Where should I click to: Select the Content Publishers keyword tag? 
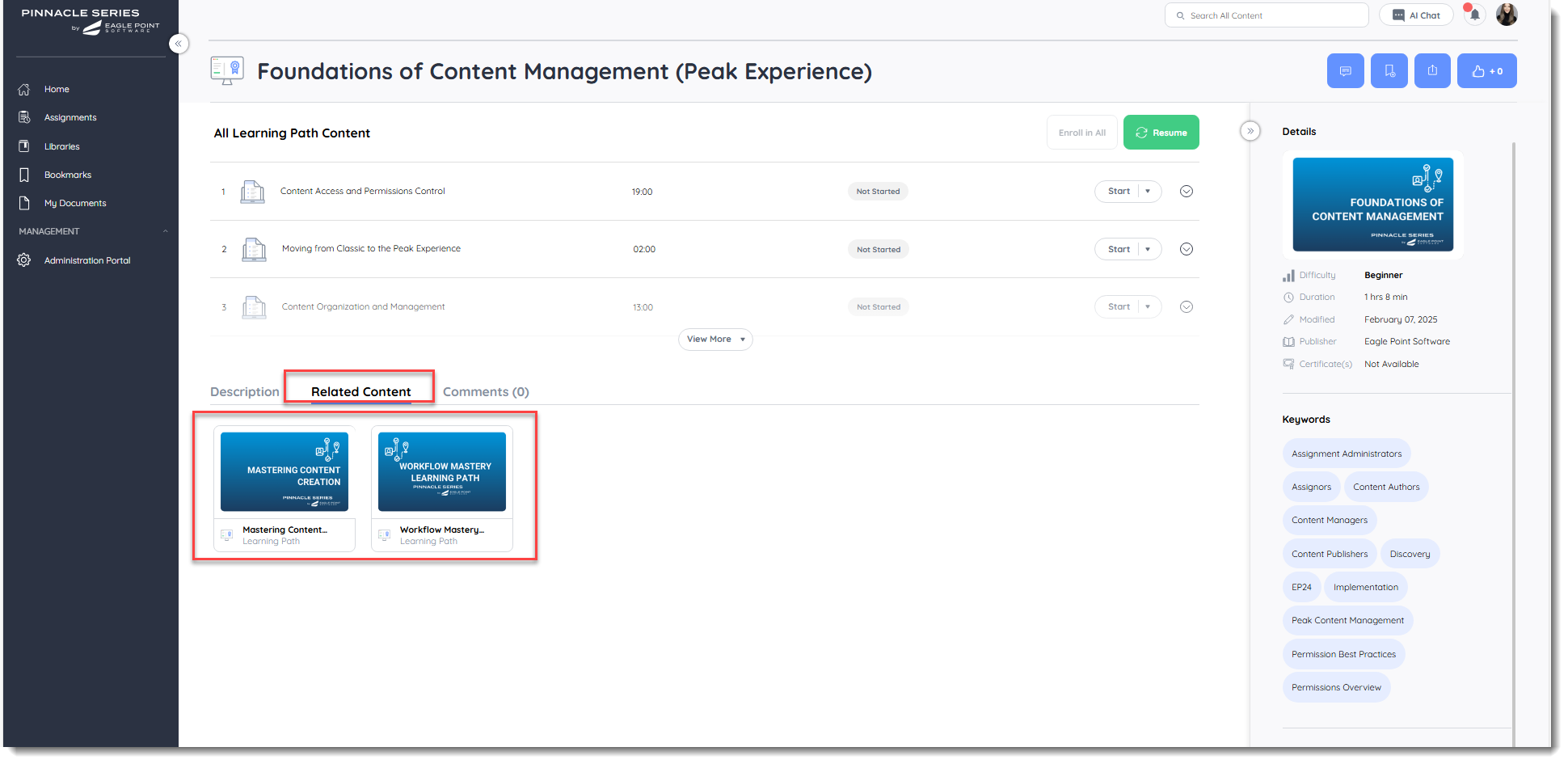pos(1330,554)
